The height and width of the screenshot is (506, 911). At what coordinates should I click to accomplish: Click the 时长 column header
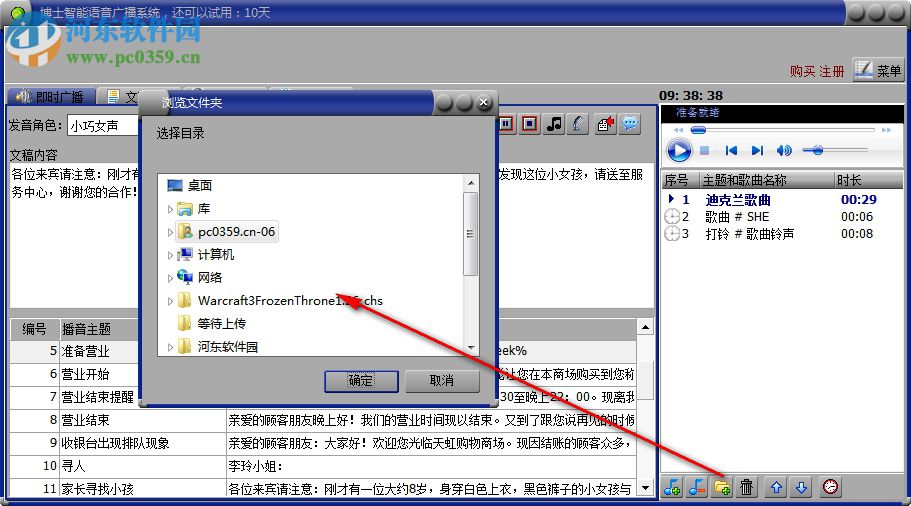pyautogui.click(x=869, y=180)
